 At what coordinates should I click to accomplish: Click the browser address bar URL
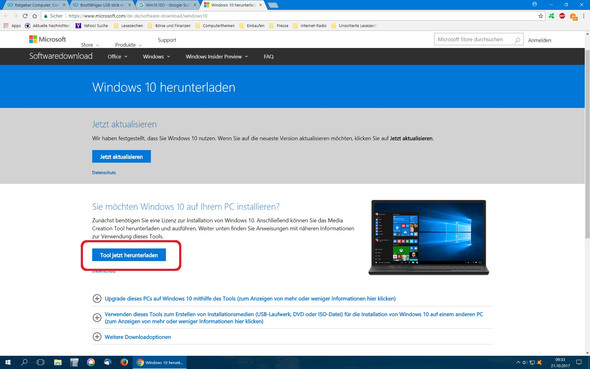[x=138, y=16]
